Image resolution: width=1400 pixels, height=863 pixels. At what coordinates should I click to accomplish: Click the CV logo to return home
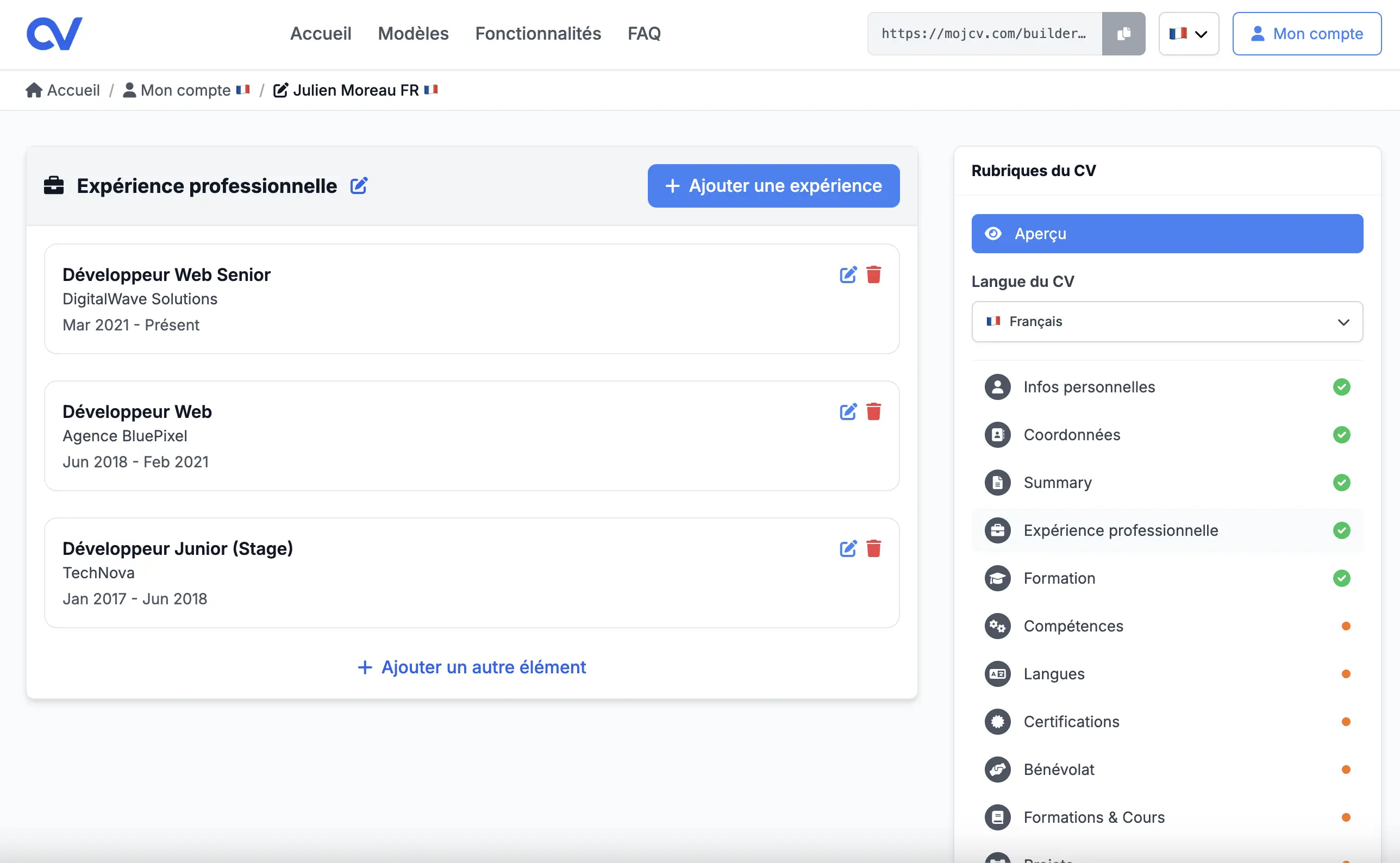click(x=55, y=33)
